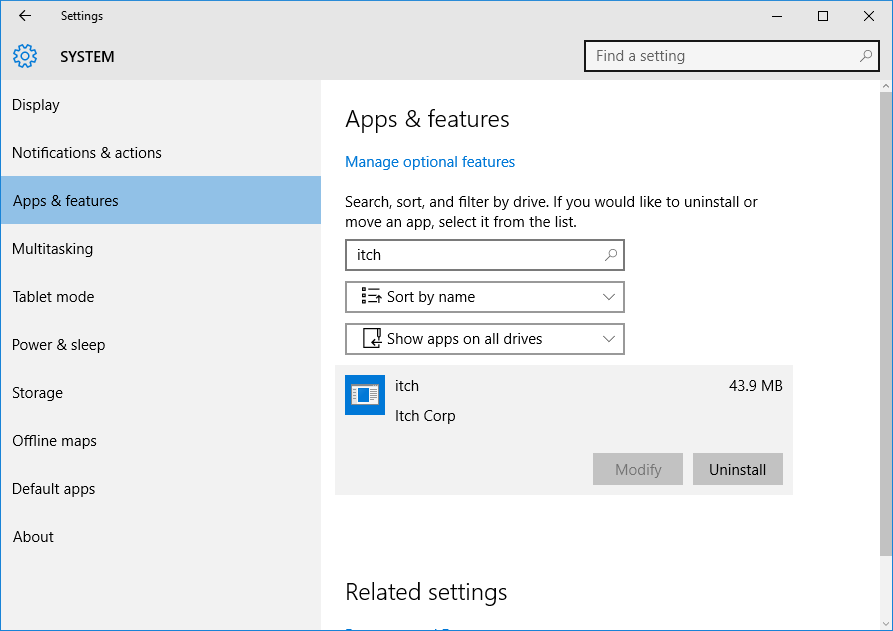The image size is (893, 631).
Task: Click the Uninstall button for itch
Action: (738, 469)
